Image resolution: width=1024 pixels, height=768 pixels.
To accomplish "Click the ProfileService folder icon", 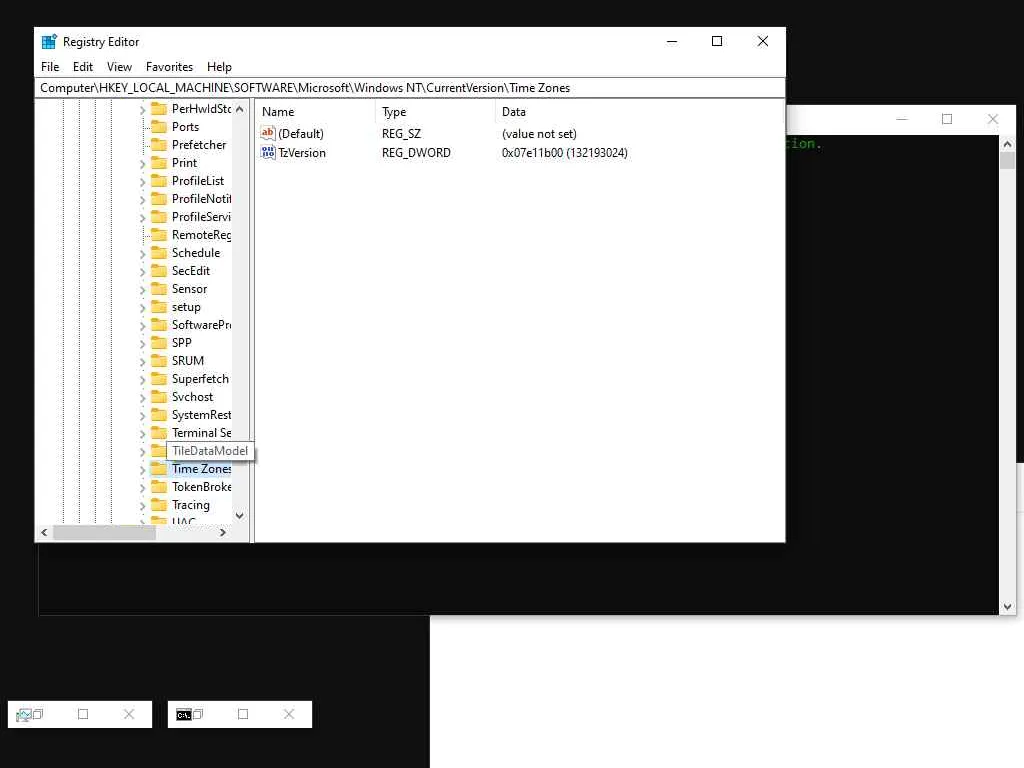I will click(x=159, y=217).
